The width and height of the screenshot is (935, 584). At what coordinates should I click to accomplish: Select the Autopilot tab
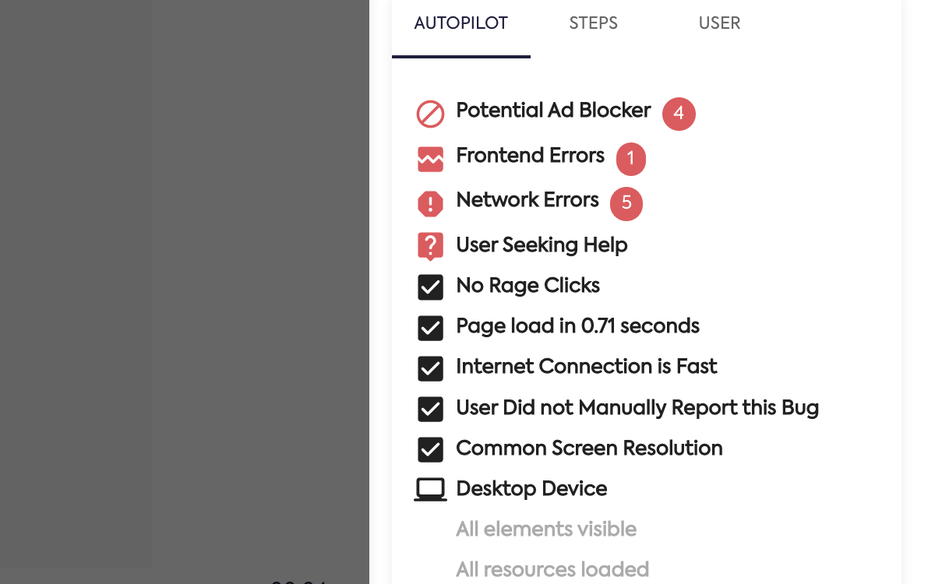[461, 24]
